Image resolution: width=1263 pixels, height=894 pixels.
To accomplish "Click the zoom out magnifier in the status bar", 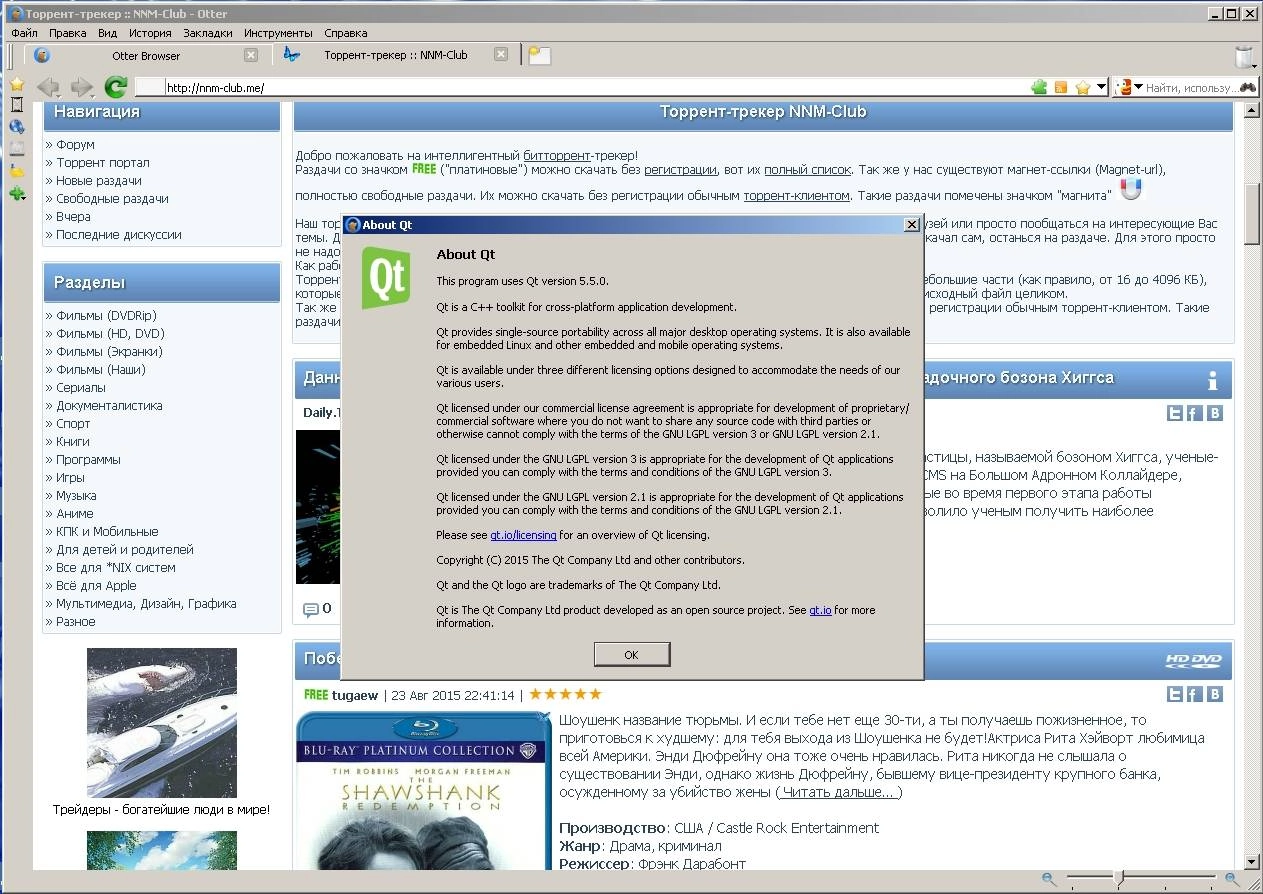I will click(x=1048, y=879).
